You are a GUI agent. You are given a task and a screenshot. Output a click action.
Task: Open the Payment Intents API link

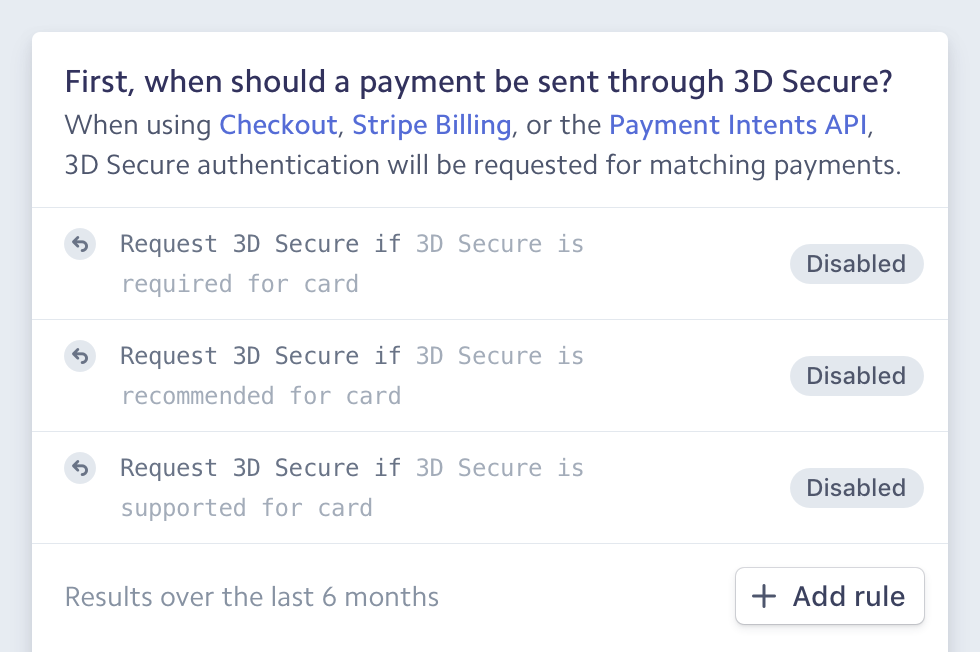click(739, 125)
